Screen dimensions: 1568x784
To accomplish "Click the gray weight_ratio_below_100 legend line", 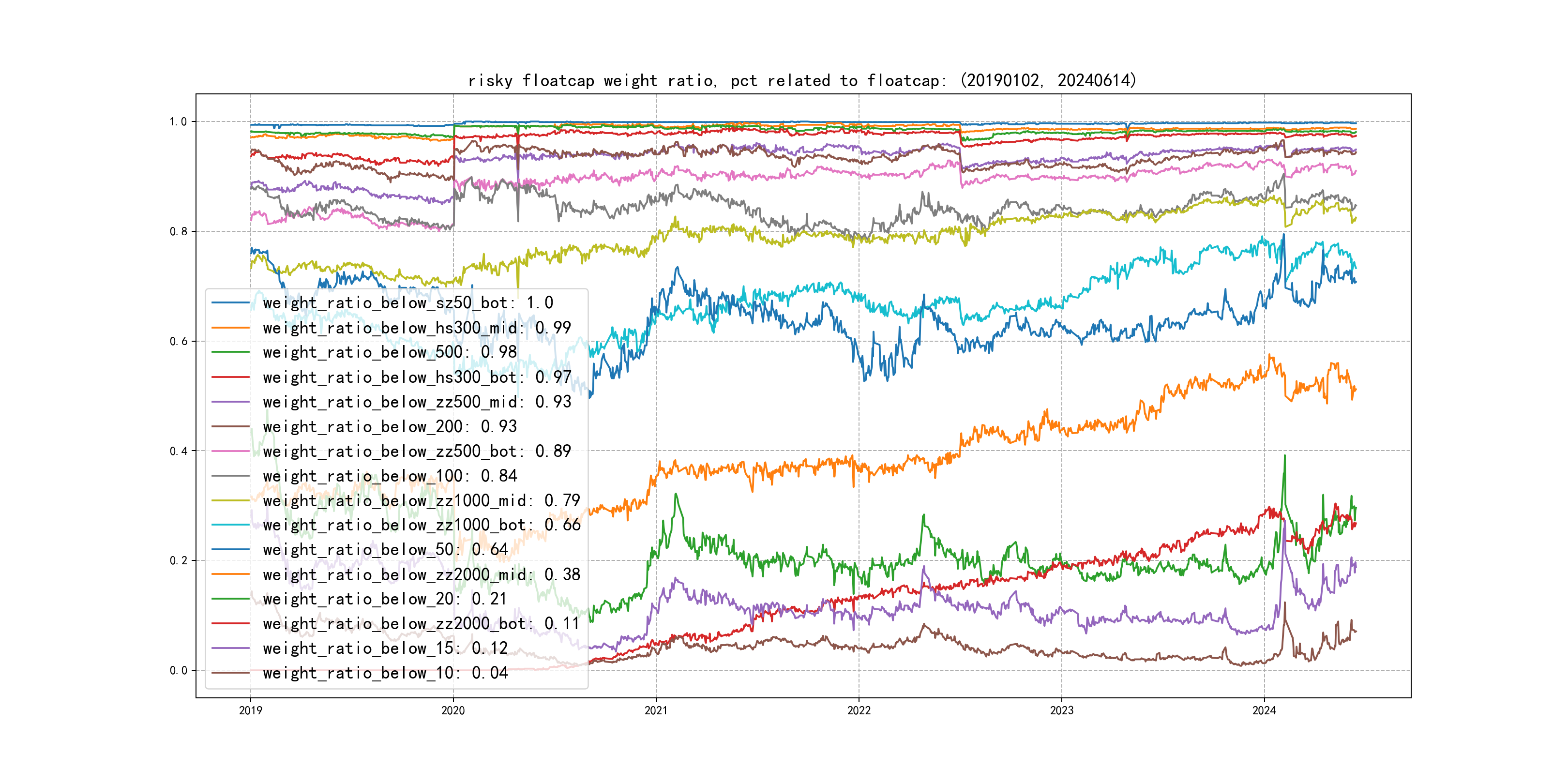I will [230, 476].
